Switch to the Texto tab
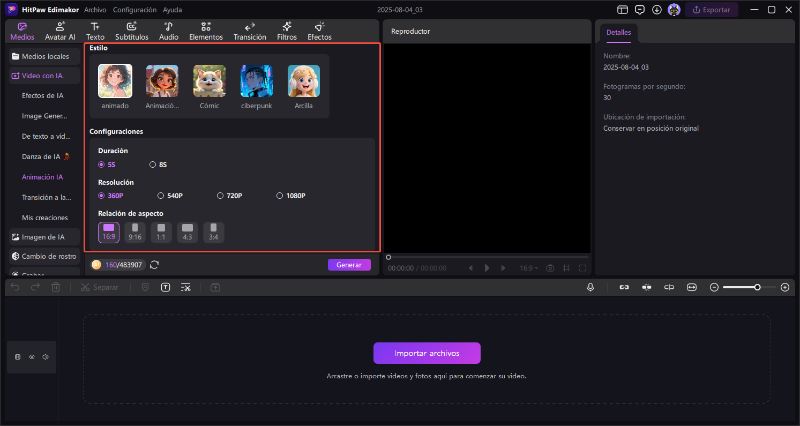 pyautogui.click(x=95, y=31)
